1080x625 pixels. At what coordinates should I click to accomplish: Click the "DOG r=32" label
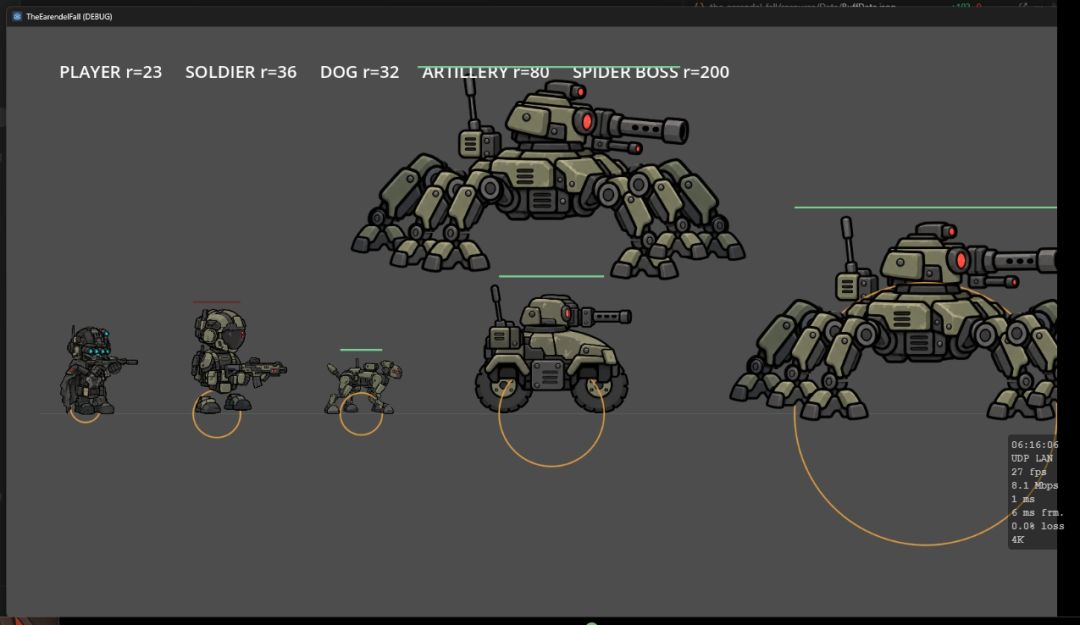pyautogui.click(x=360, y=72)
